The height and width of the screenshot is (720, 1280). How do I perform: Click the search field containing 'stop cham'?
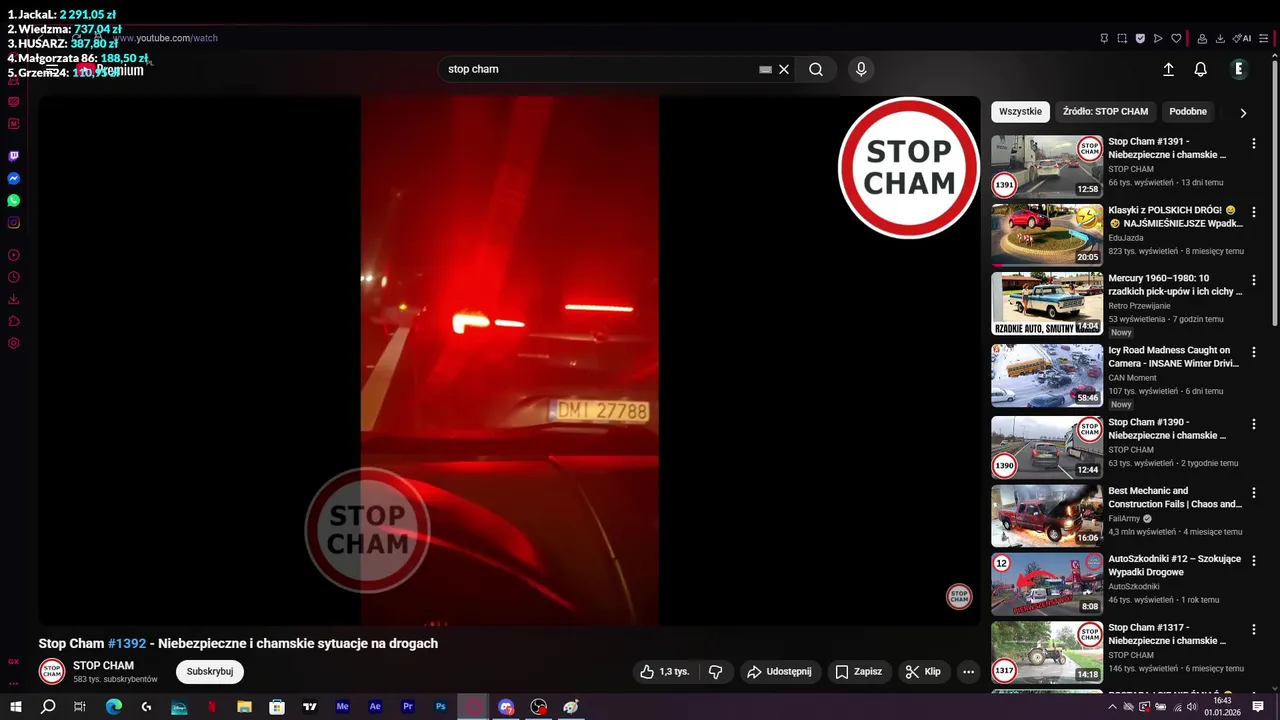[600, 69]
